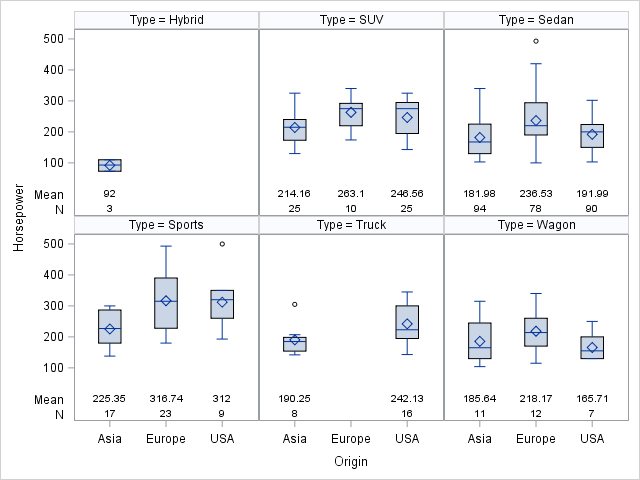The height and width of the screenshot is (480, 640).
Task: Select the "Type = Sedan" panel header
Action: [x=536, y=20]
